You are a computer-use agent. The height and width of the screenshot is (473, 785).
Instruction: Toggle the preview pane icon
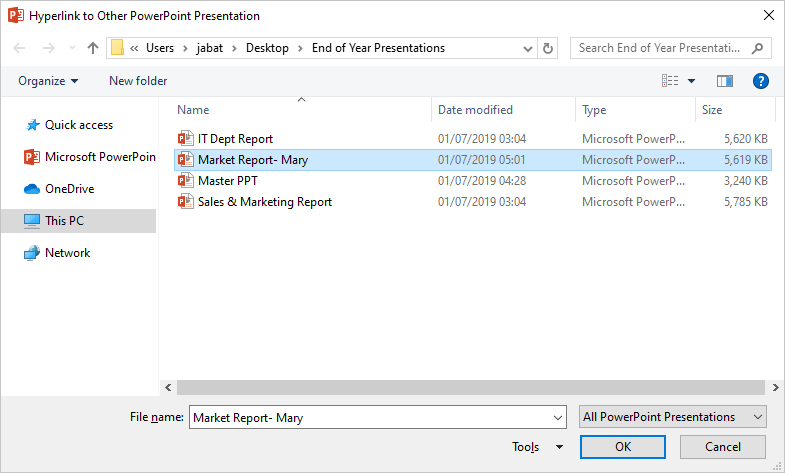(725, 81)
